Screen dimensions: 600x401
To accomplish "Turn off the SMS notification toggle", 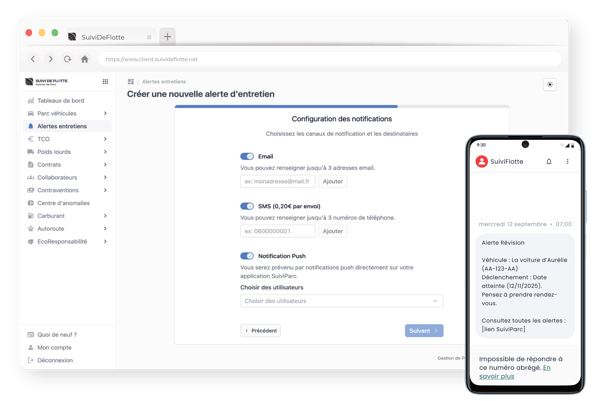I will (x=247, y=206).
